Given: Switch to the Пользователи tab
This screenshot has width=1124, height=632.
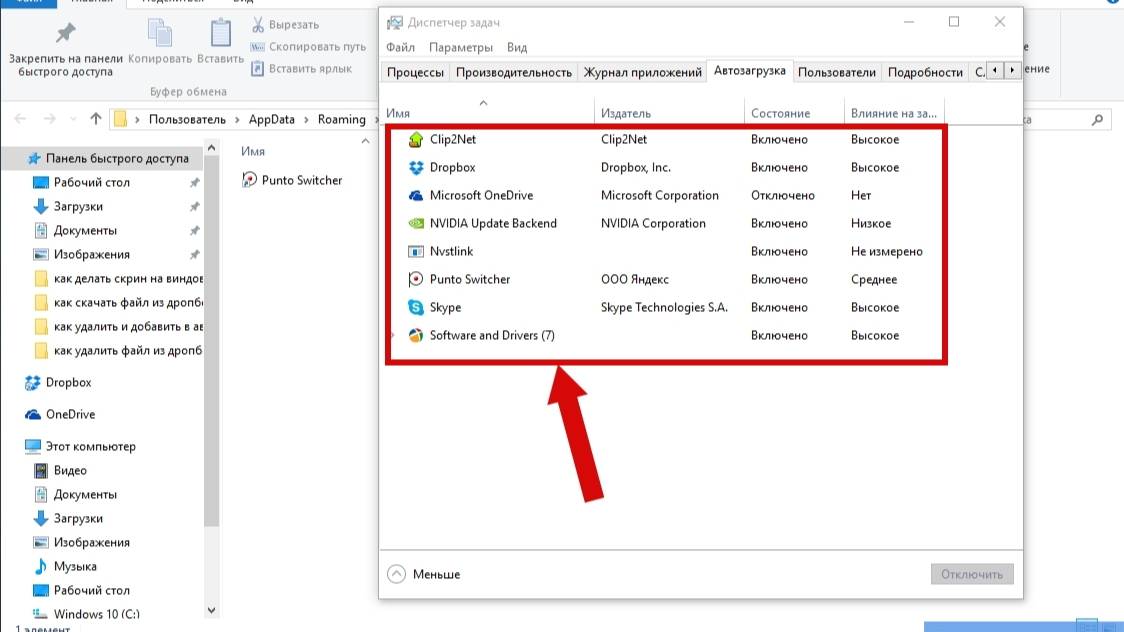Looking at the screenshot, I should (x=837, y=72).
